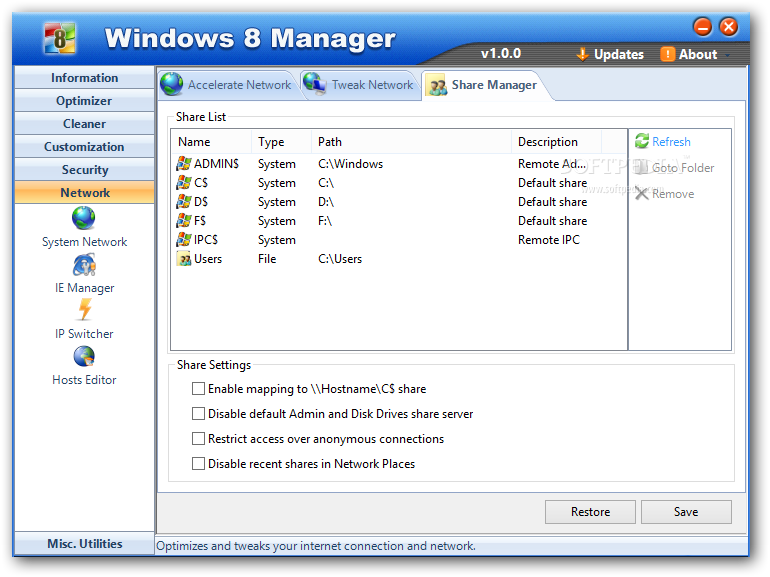Sort by Type column header
The image size is (770, 577).
281,142
